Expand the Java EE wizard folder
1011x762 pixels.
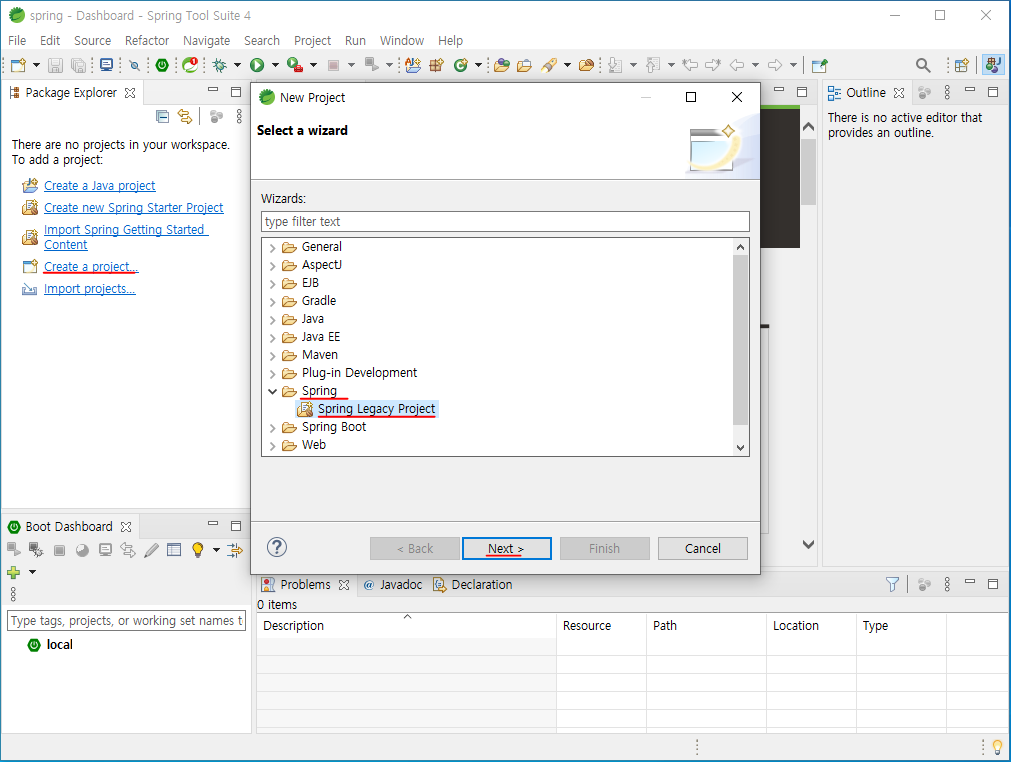tap(272, 338)
